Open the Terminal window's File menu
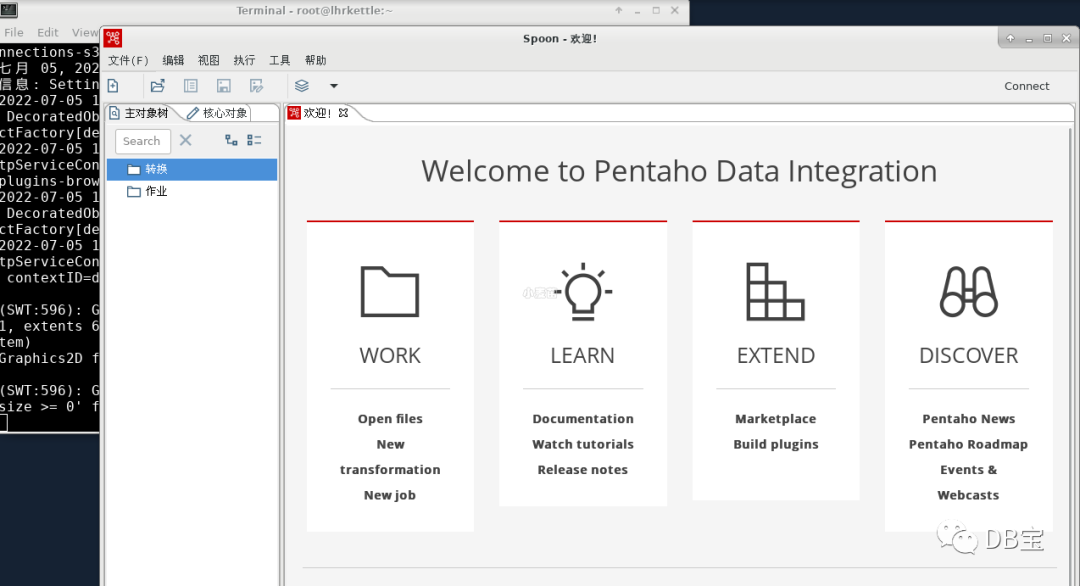This screenshot has height=586, width=1080. (x=14, y=32)
